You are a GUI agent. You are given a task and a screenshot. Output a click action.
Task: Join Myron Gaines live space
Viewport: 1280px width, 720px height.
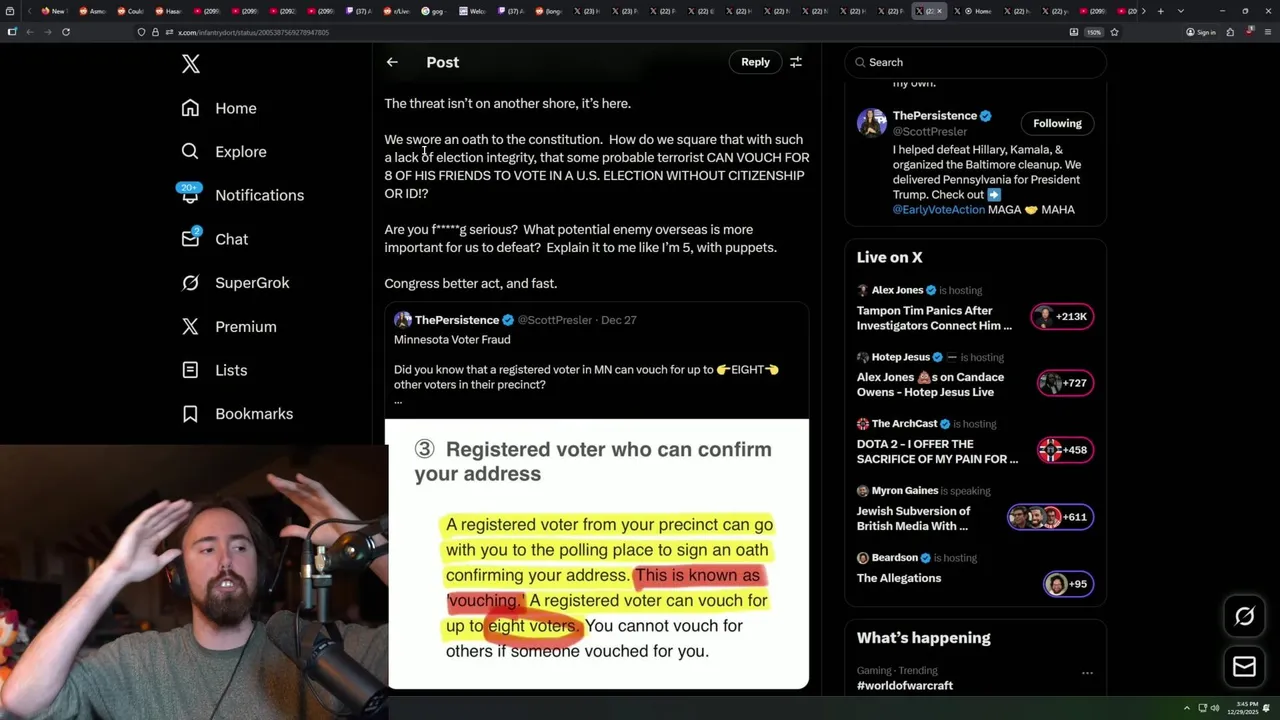click(913, 519)
